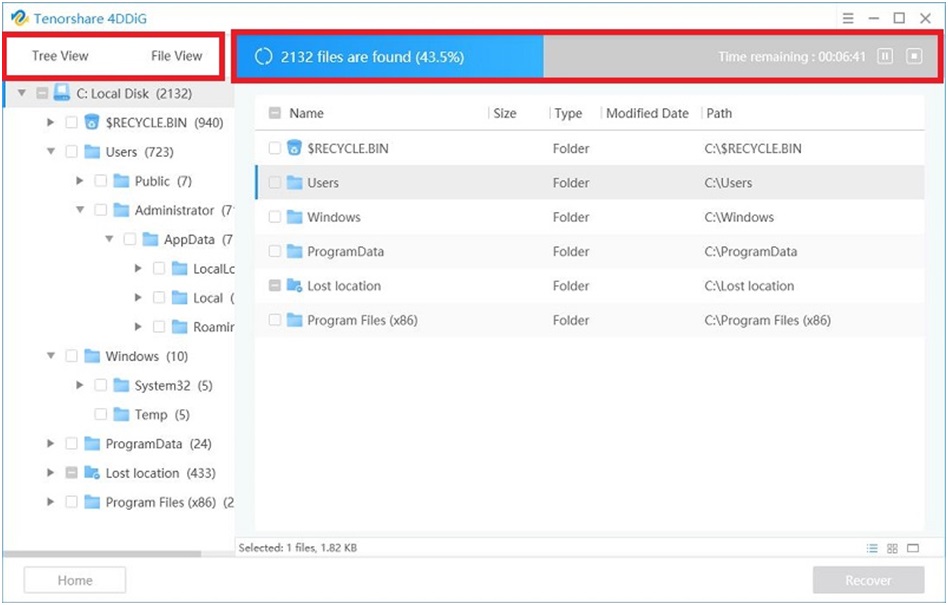
Task: Select the Tree View tab
Action: point(59,56)
